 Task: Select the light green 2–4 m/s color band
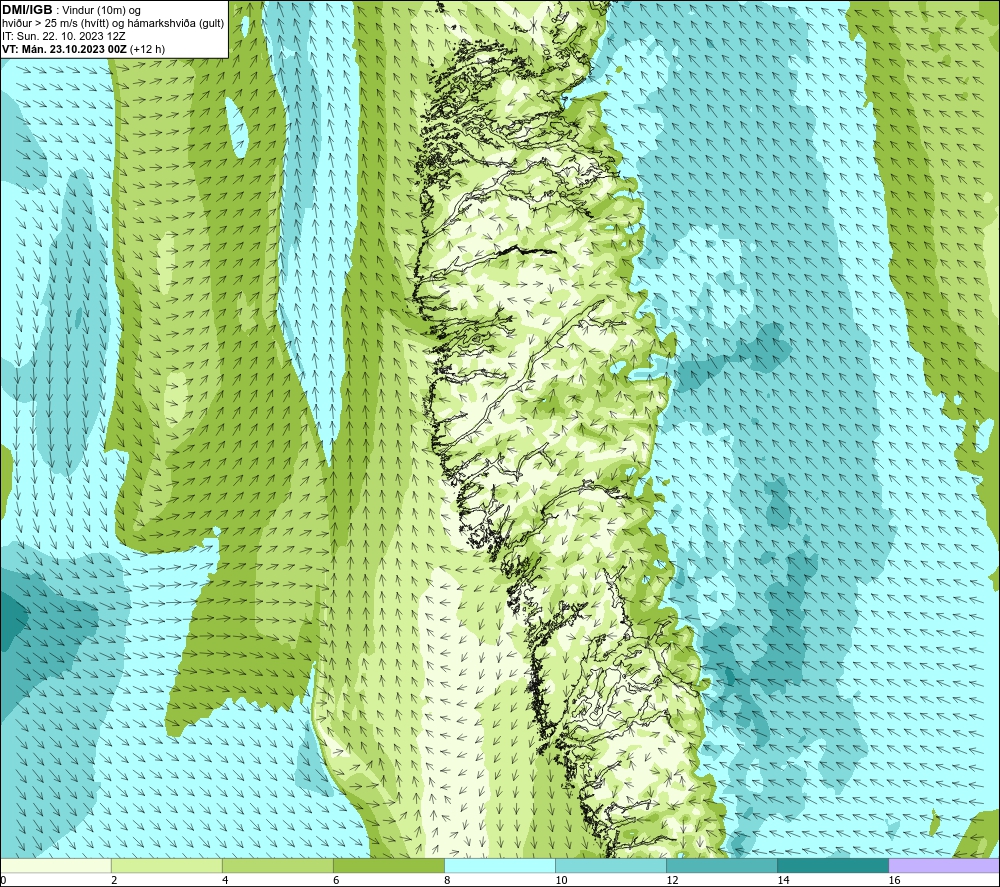[166, 866]
